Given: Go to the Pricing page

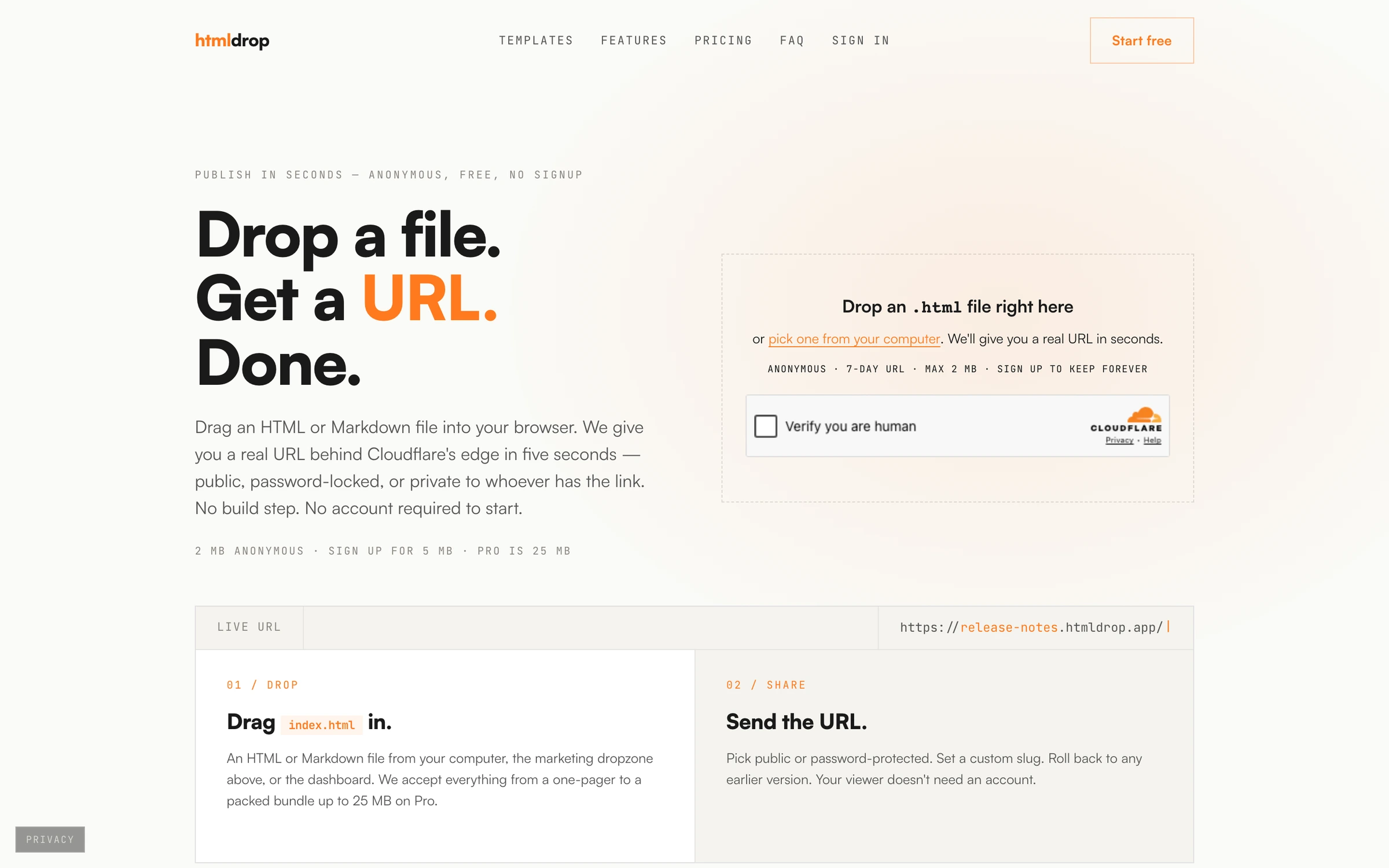Looking at the screenshot, I should 723,41.
